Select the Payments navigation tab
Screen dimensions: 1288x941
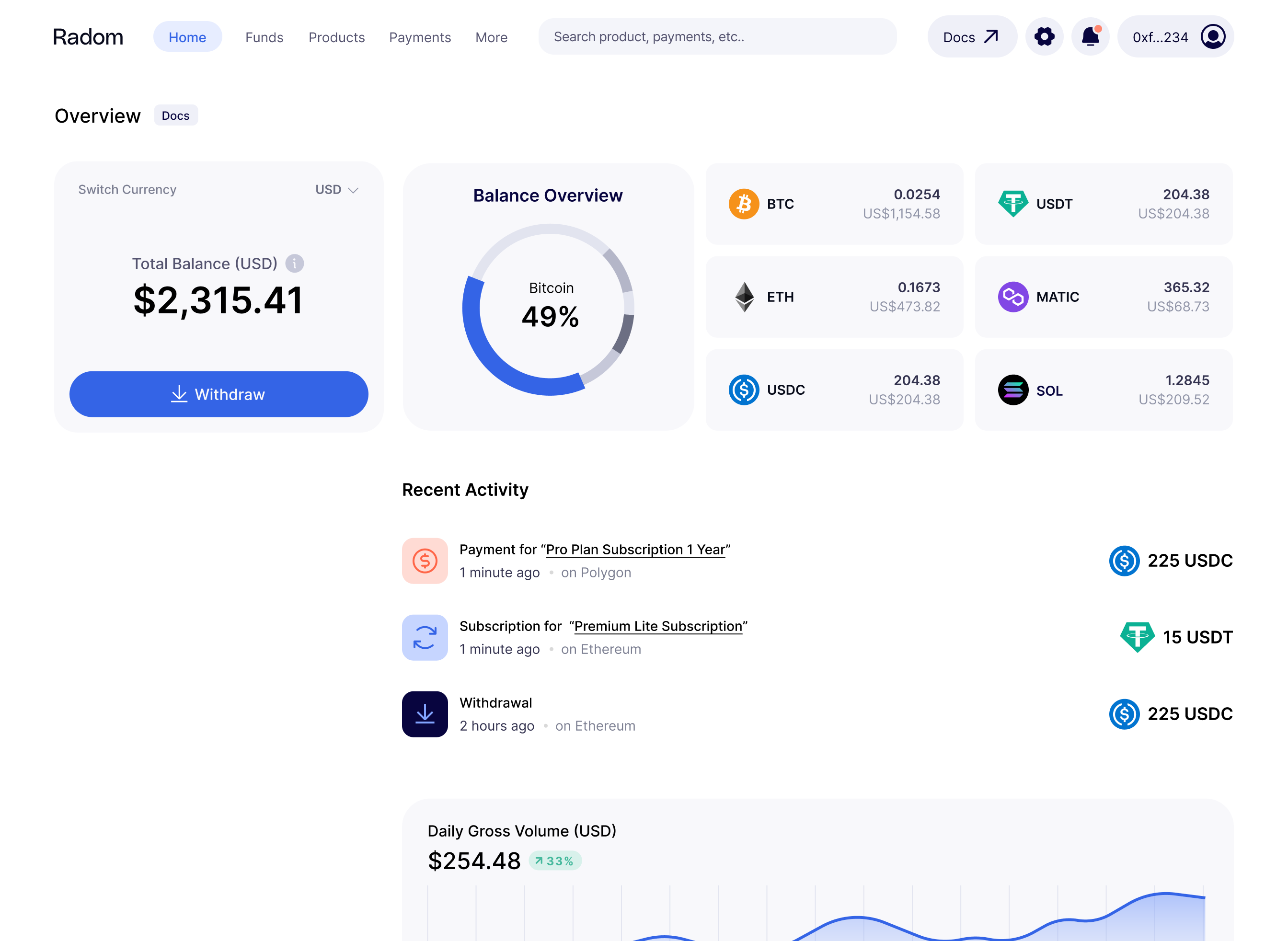pyautogui.click(x=421, y=37)
